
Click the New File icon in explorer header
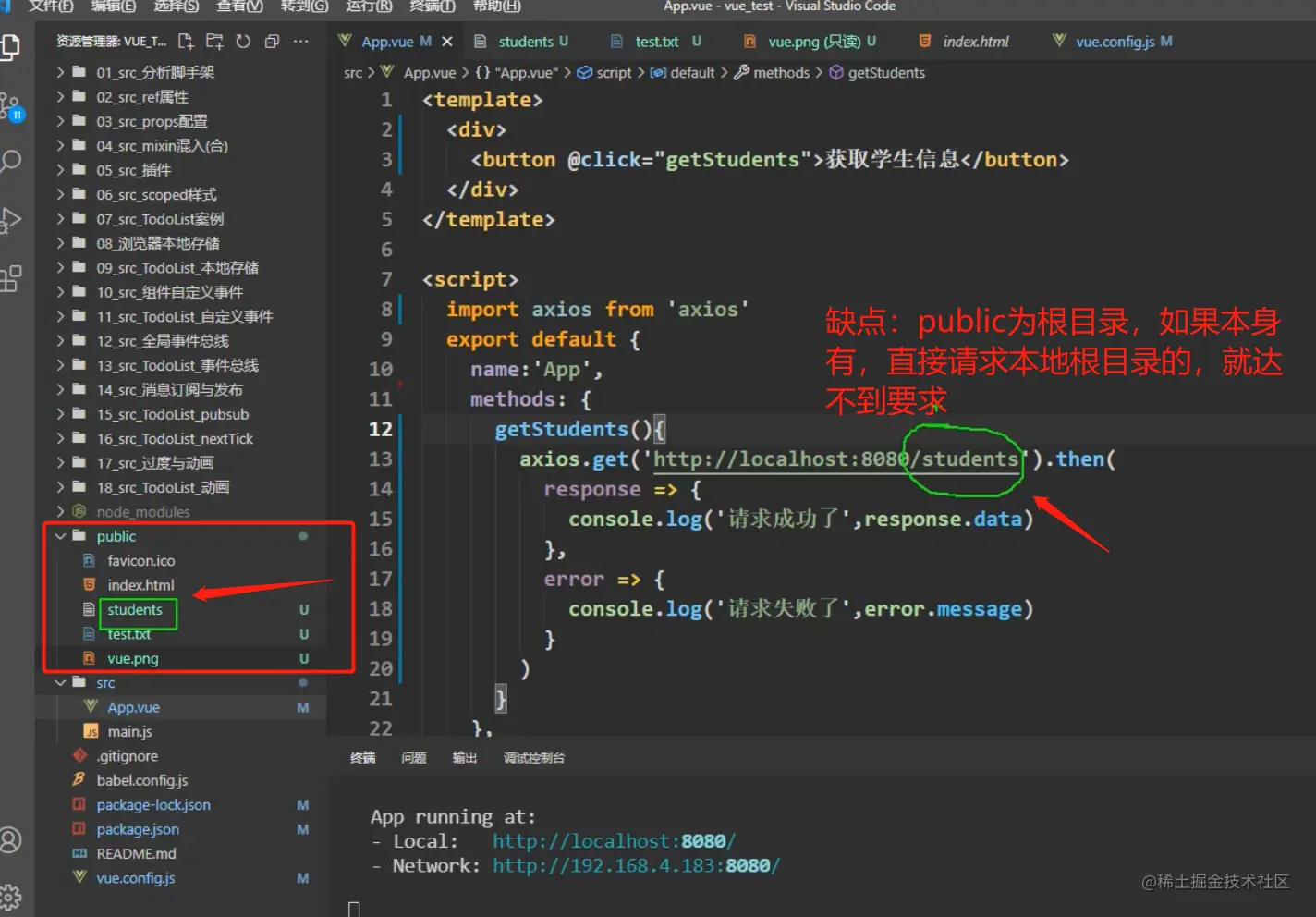pyautogui.click(x=186, y=42)
